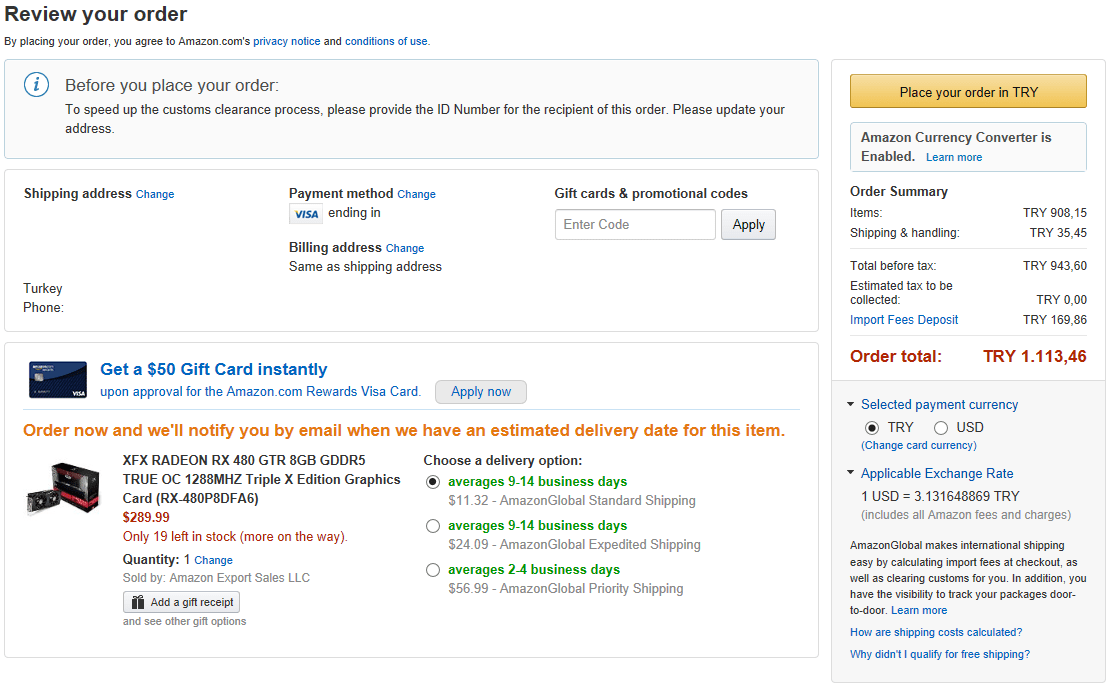This screenshot has height=685, width=1109.
Task: Click Place your order in TRY
Action: coord(968,92)
